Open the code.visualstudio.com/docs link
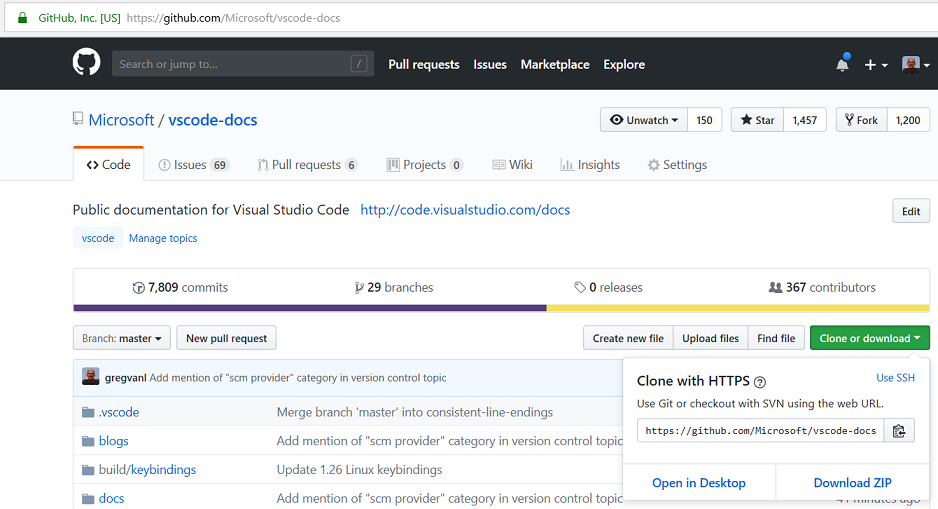 coord(465,210)
